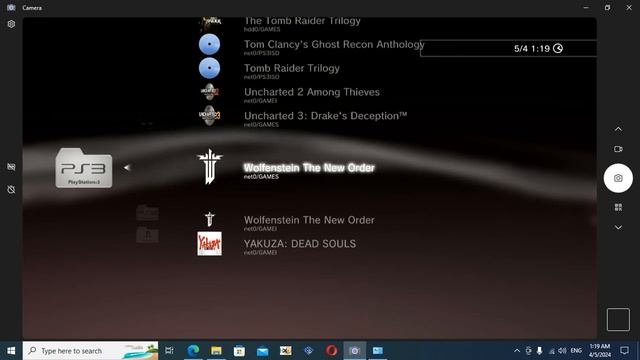Open volume control in system tray
Screen dimensions: 640x360
coord(562,351)
